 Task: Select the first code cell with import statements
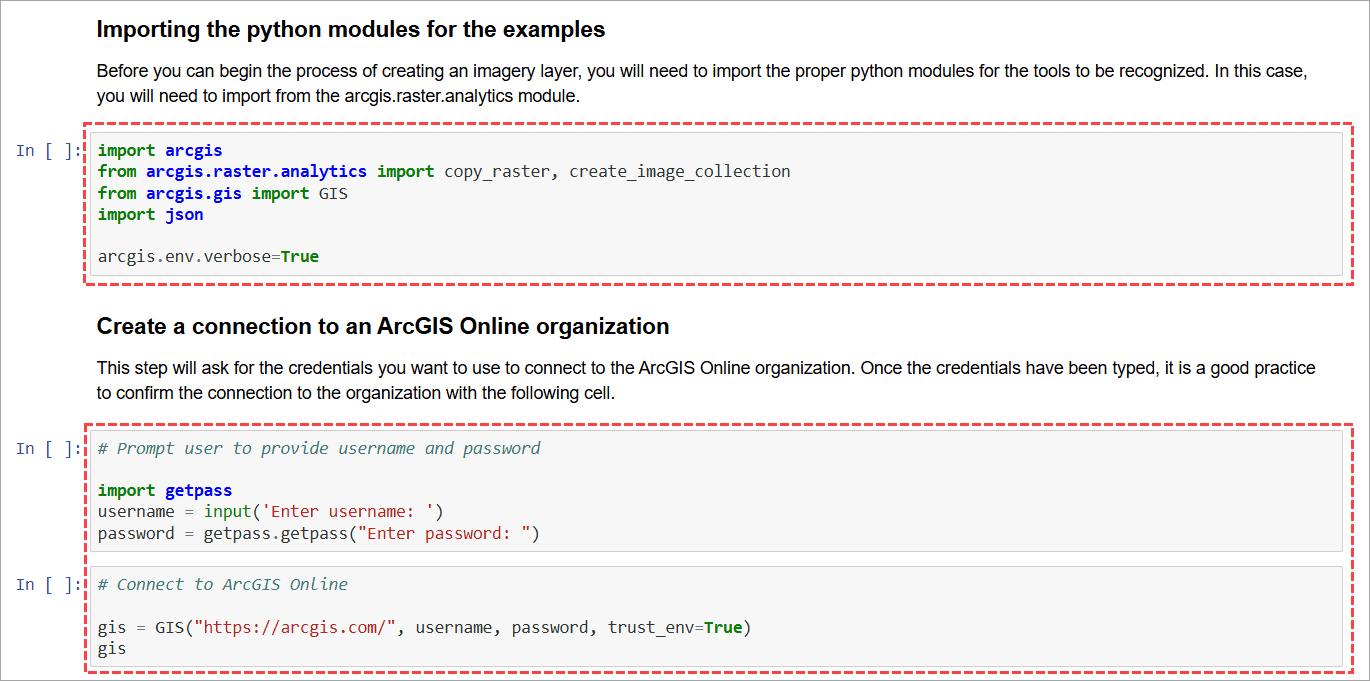click(x=700, y=203)
